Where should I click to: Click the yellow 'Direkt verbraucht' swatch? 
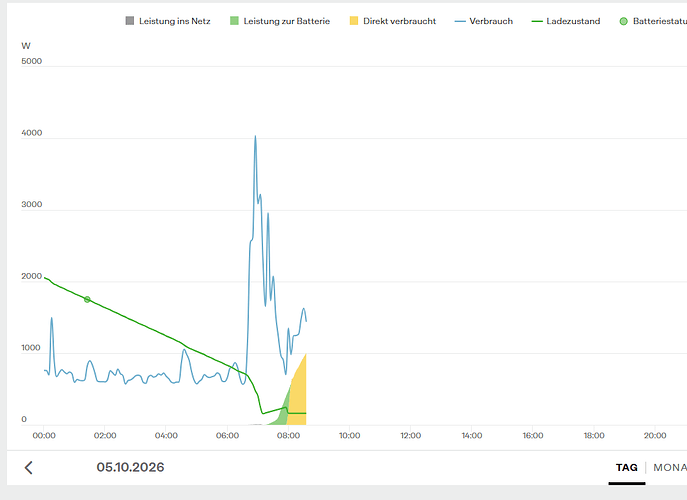tap(354, 21)
